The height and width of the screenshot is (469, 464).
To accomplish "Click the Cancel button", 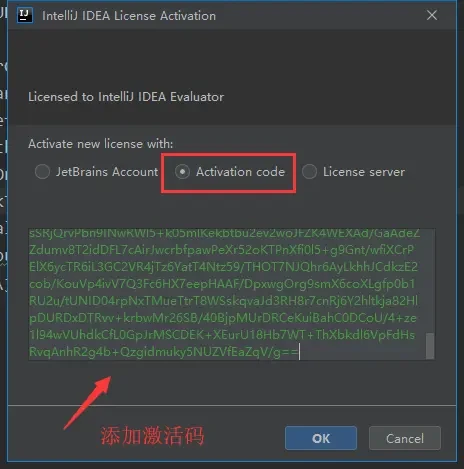I will point(405,438).
